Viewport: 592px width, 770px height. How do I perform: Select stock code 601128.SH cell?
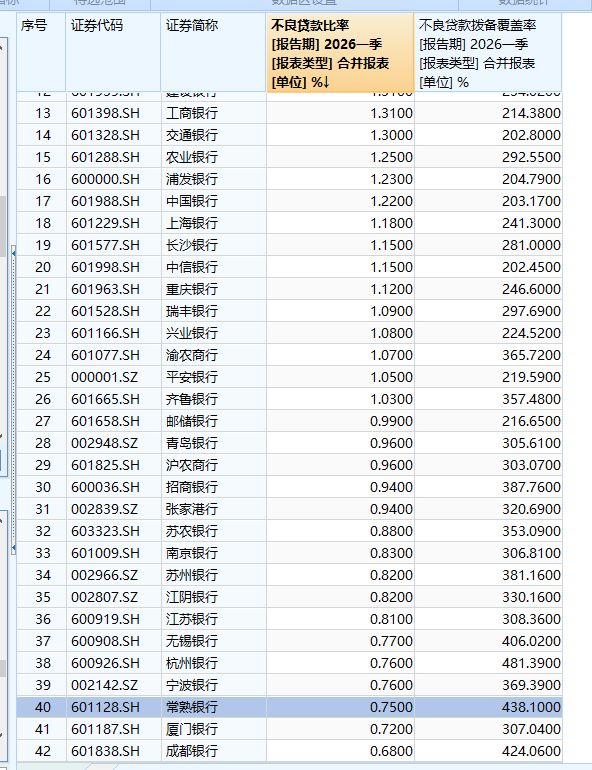(113, 707)
